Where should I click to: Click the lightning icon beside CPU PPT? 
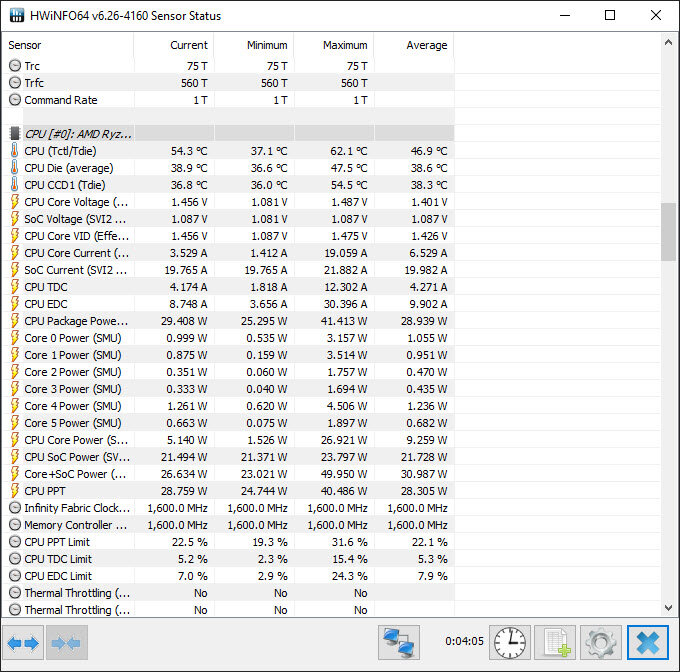(15, 491)
